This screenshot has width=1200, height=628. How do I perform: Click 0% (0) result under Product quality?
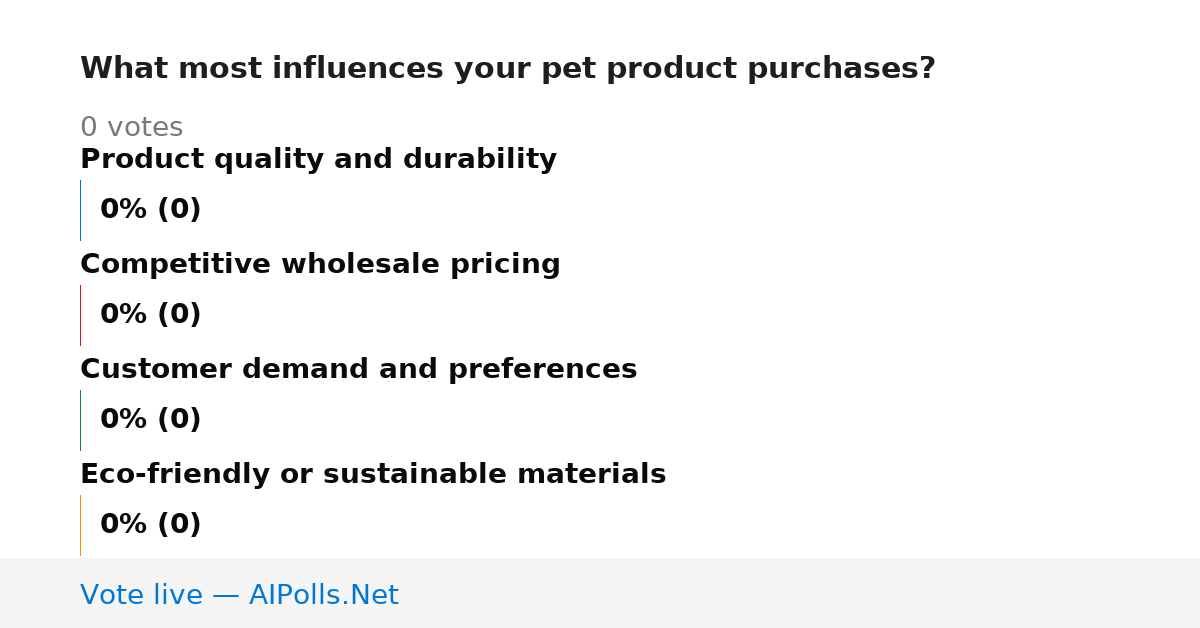pos(151,210)
